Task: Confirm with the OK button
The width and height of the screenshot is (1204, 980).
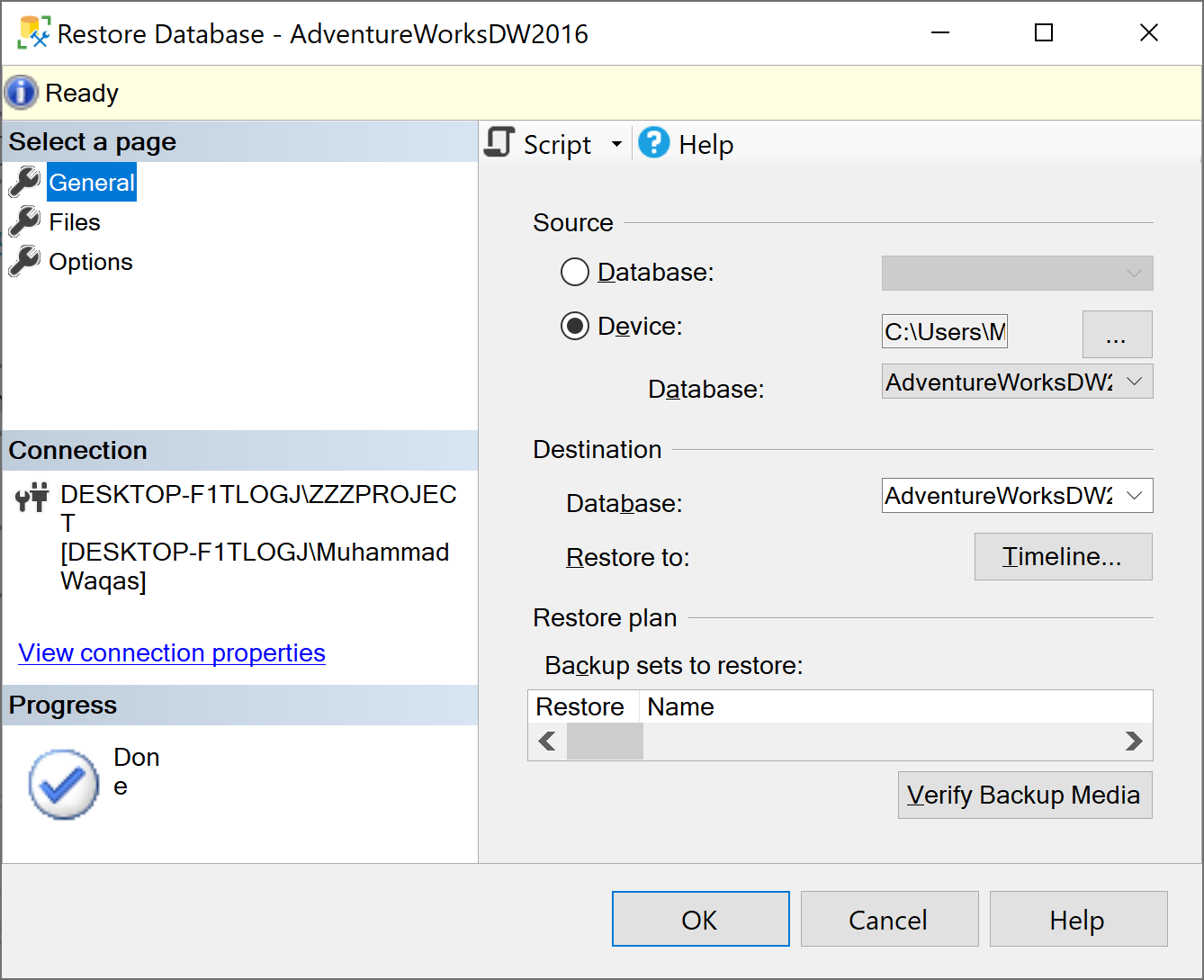Action: 700,919
